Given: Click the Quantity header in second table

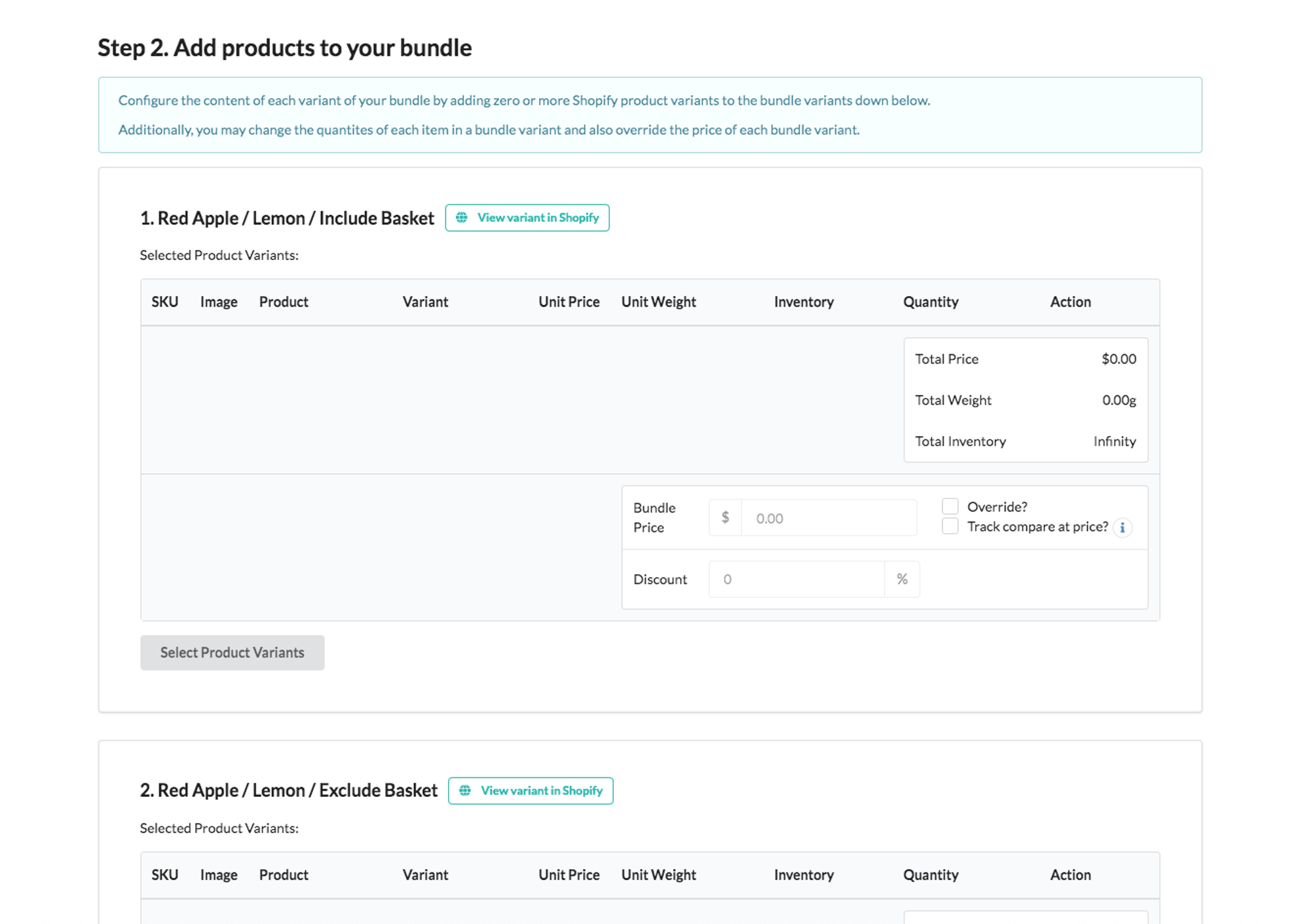Looking at the screenshot, I should click(931, 875).
